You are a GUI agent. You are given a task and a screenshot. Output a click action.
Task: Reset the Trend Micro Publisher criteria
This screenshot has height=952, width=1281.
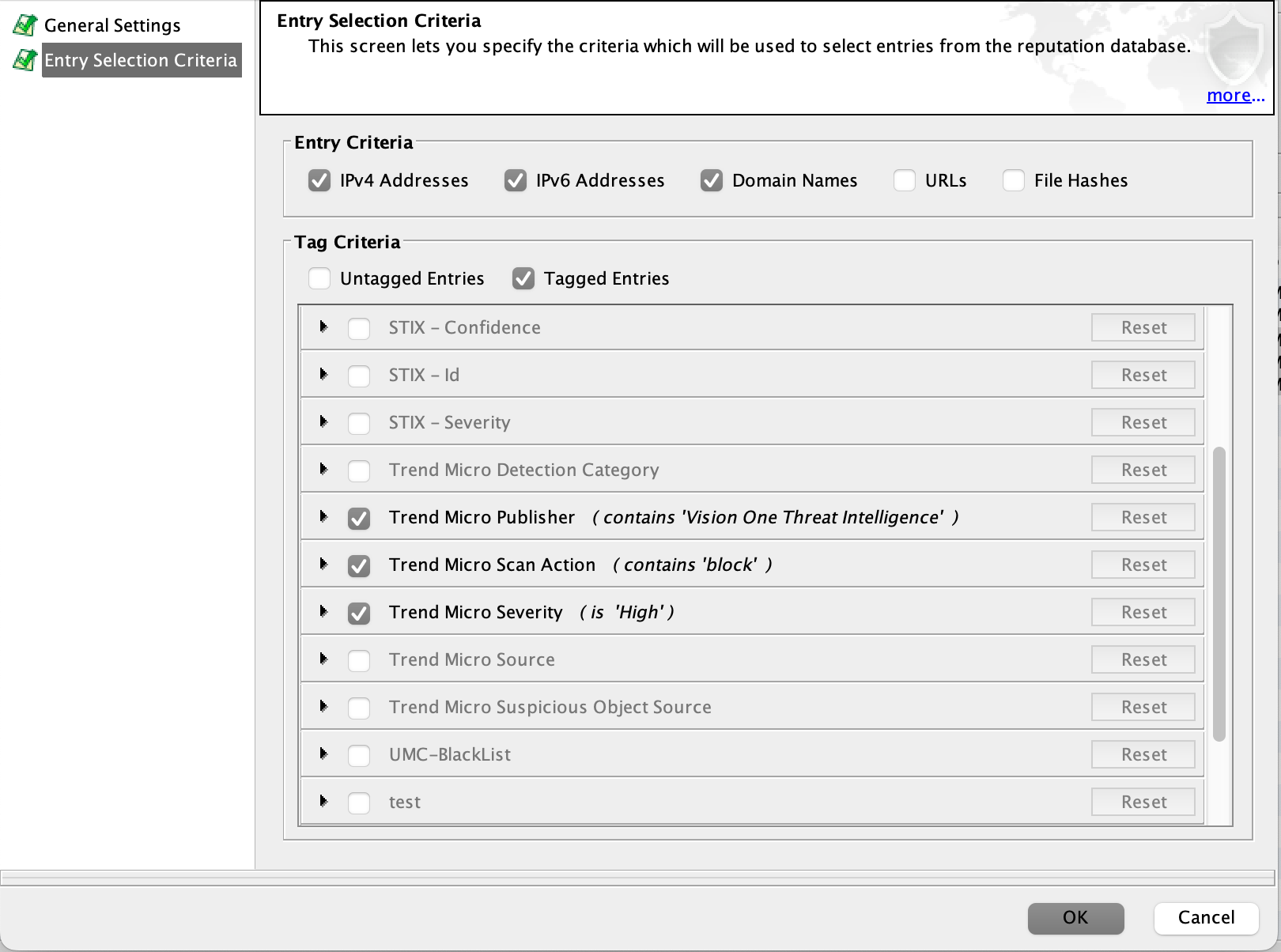1143,517
